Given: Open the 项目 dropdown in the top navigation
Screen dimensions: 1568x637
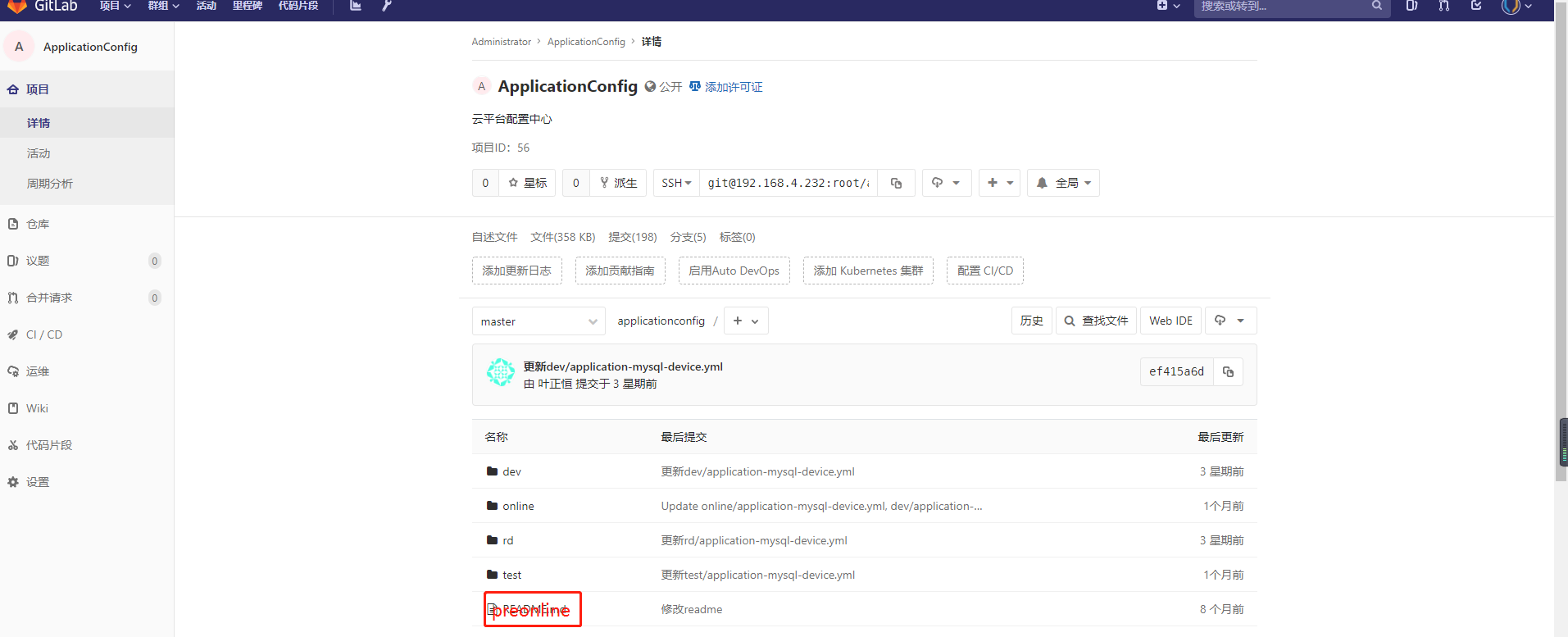Looking at the screenshot, I should click(116, 6).
